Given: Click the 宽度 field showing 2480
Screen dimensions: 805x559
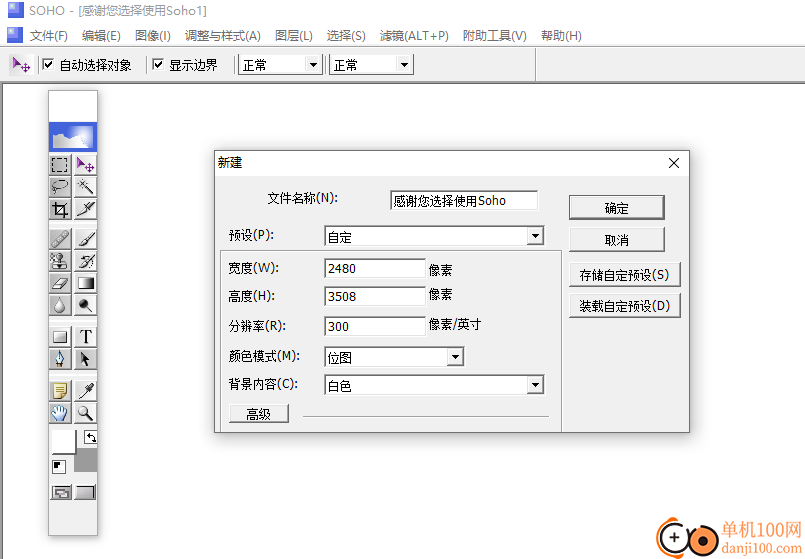Looking at the screenshot, I should pyautogui.click(x=375, y=268).
